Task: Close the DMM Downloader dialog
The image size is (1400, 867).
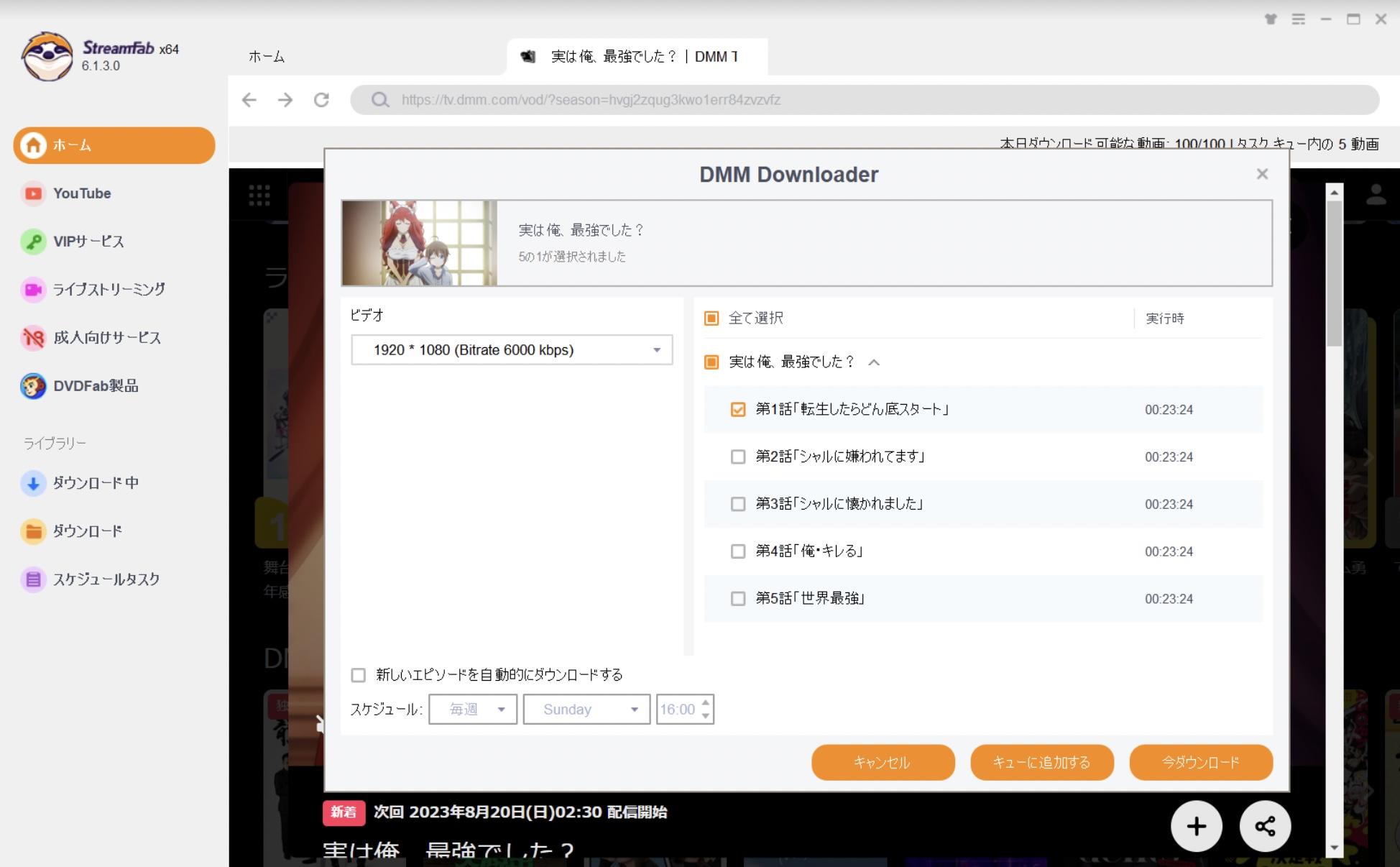Action: tap(1262, 174)
